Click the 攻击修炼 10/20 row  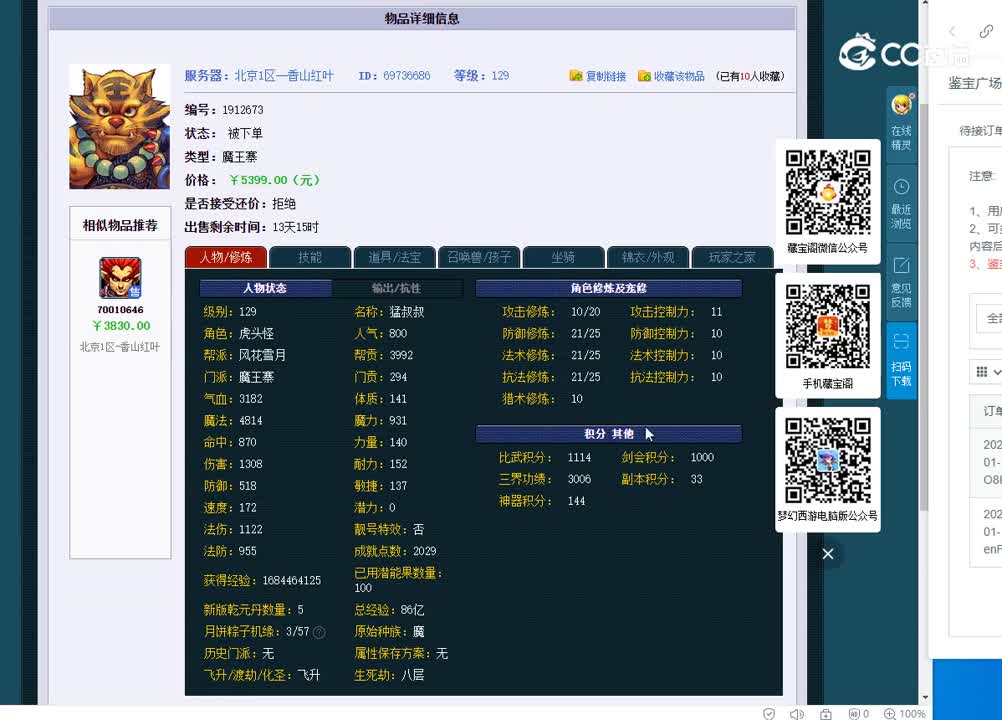(x=551, y=312)
